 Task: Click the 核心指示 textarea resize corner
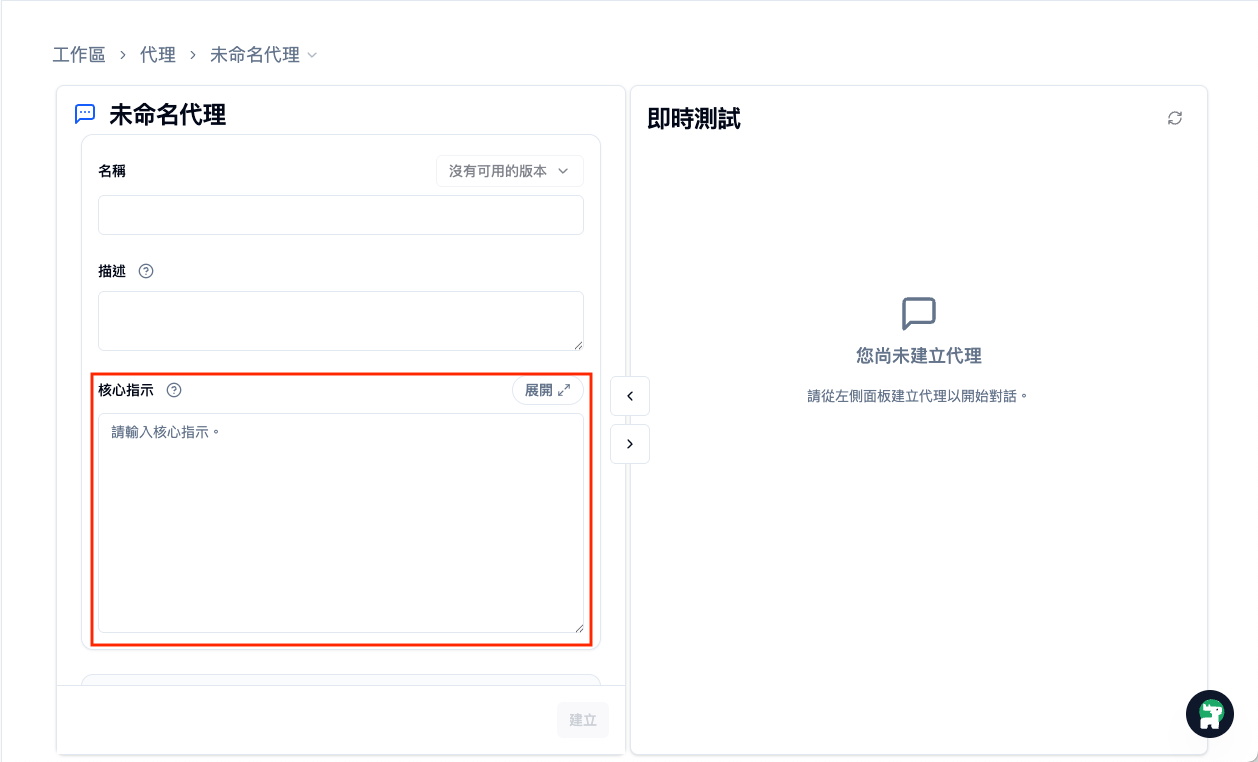pyautogui.click(x=577, y=626)
